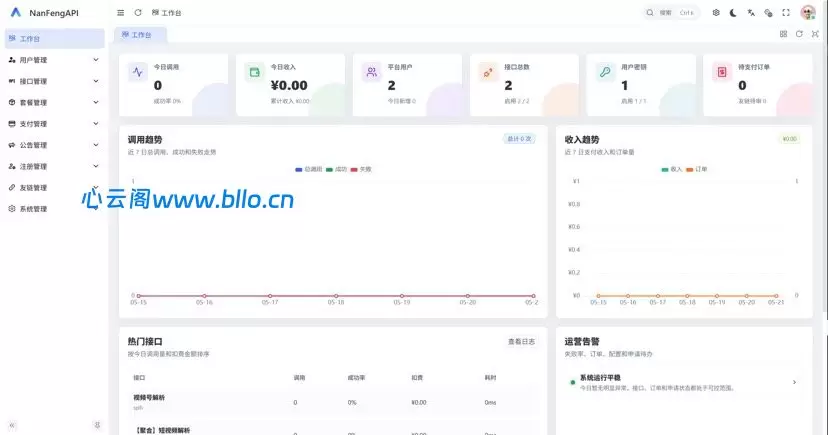This screenshot has width=828, height=435.
Task: Toggle the 收入 legend series
Action: (672, 169)
